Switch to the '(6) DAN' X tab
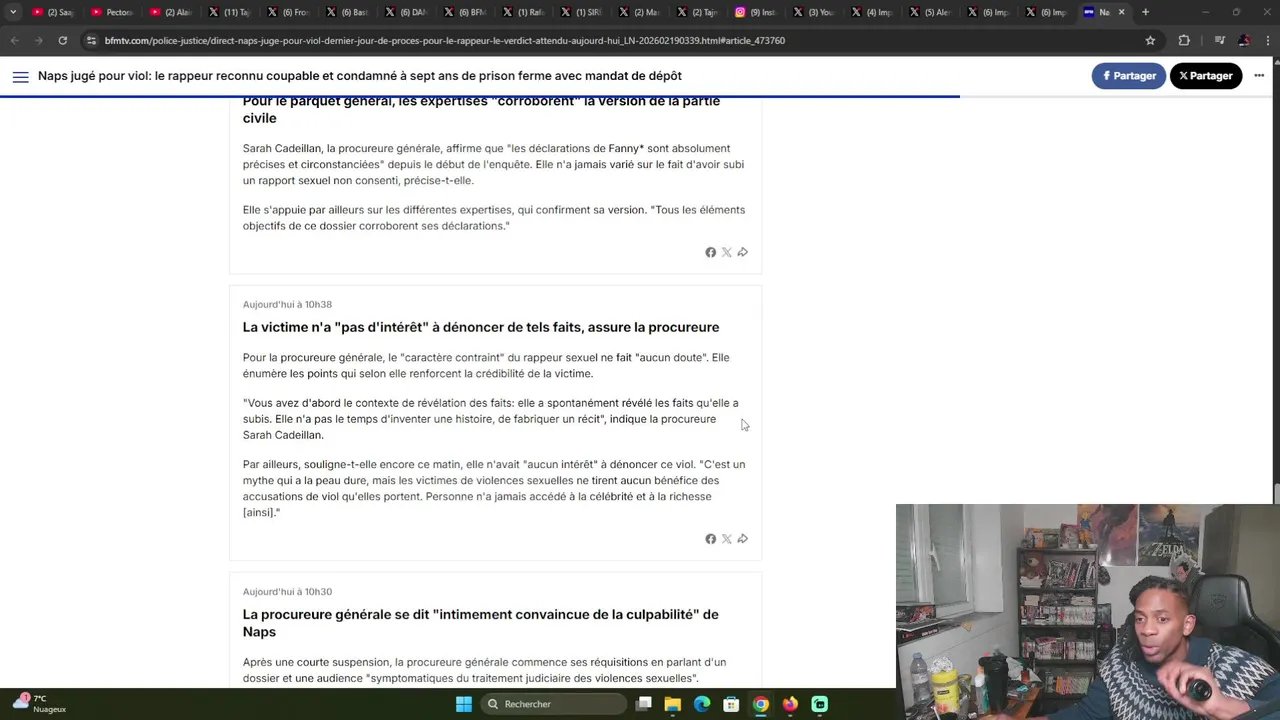Viewport: 1280px width, 720px height. pos(405,12)
